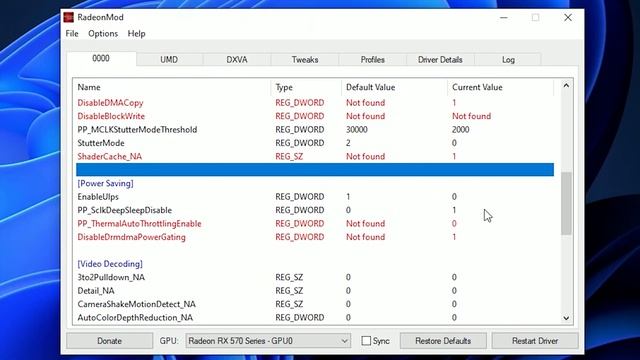Click the [Video Decoding] section header
The height and width of the screenshot is (360, 640).
coord(110,264)
